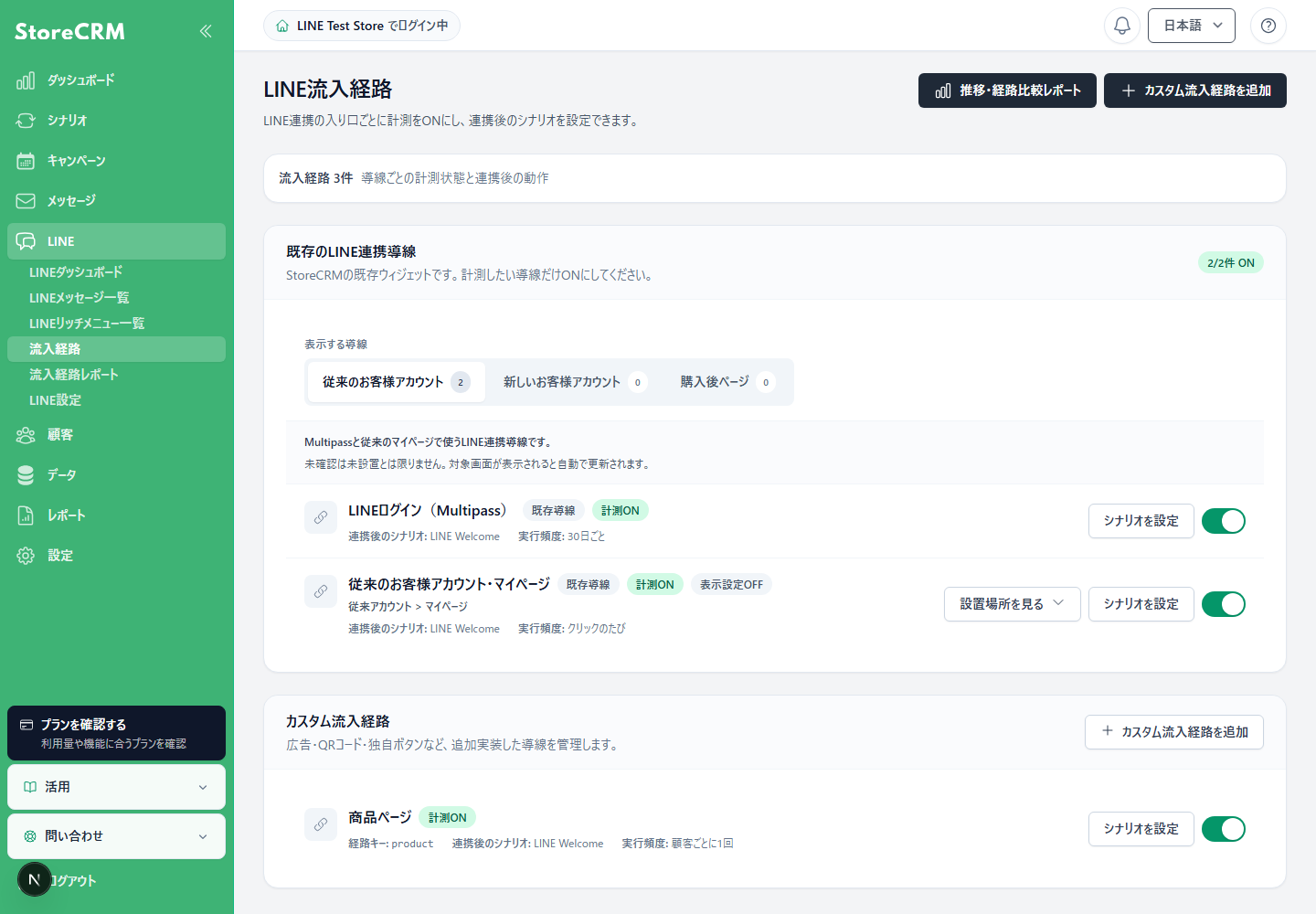The height and width of the screenshot is (914, 1316).
Task: Open the キャンペーン calendar icon
Action: (x=26, y=161)
